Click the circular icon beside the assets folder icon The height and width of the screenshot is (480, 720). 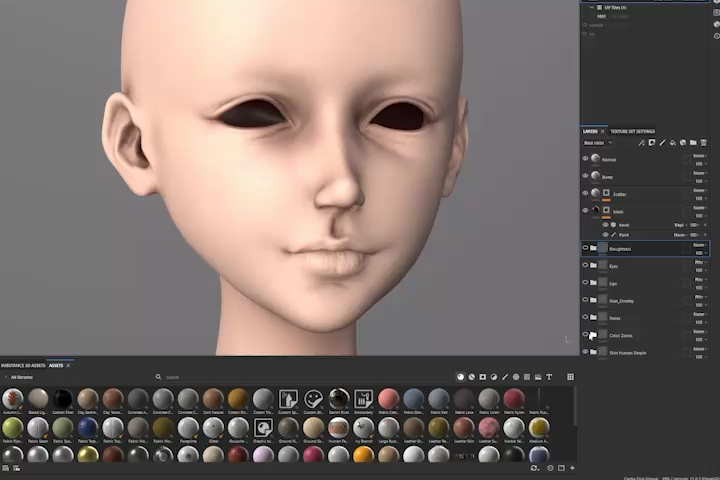(550, 468)
